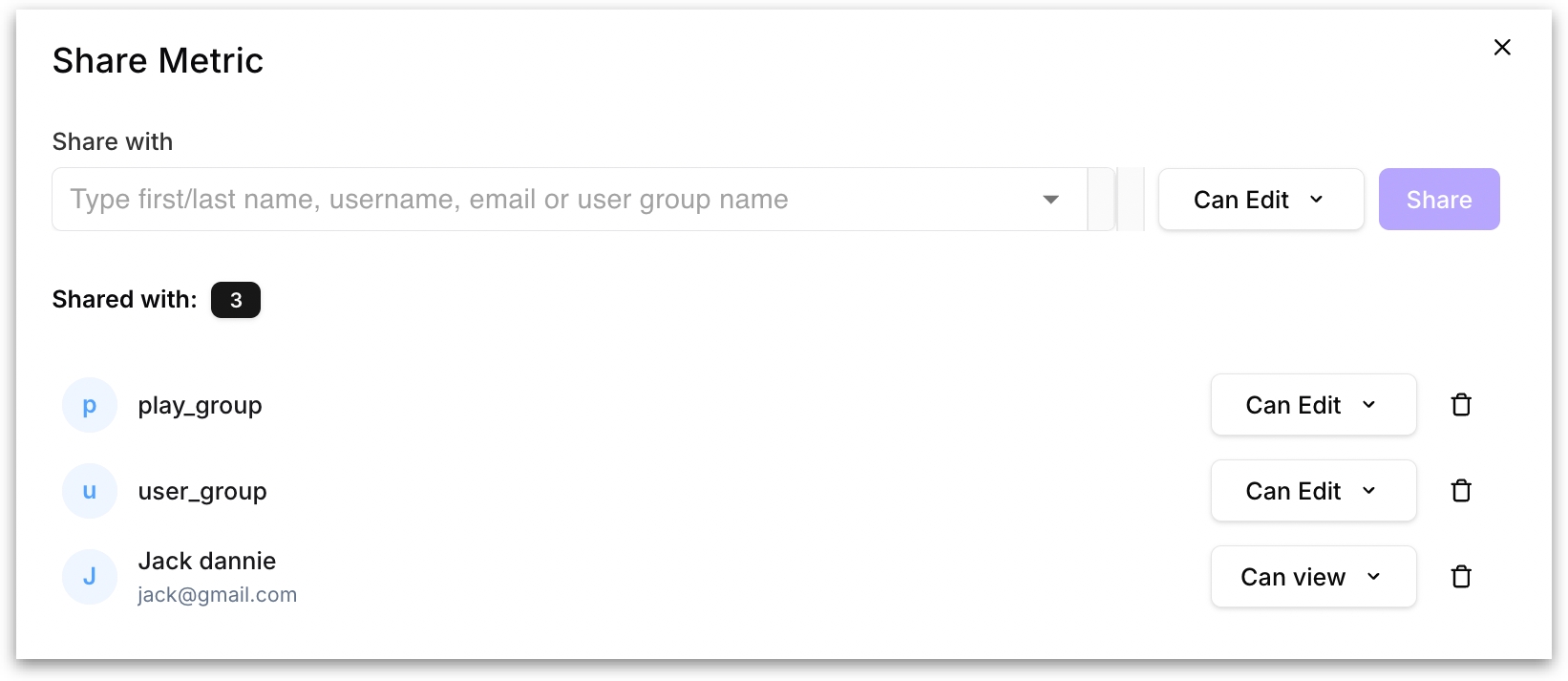Open the Can Edit permission dropdown beside Share
The height and width of the screenshot is (681, 1568).
tap(1260, 200)
